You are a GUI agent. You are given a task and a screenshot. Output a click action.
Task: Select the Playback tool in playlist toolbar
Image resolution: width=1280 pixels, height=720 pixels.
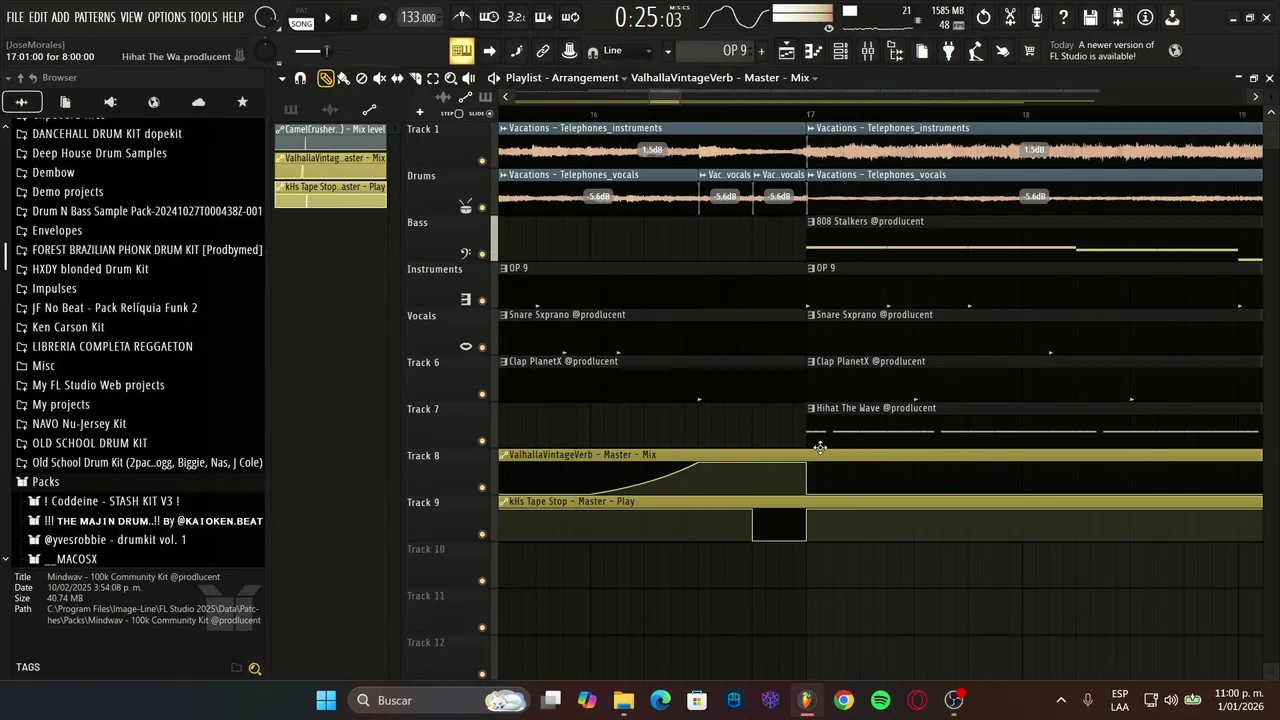pos(469,78)
